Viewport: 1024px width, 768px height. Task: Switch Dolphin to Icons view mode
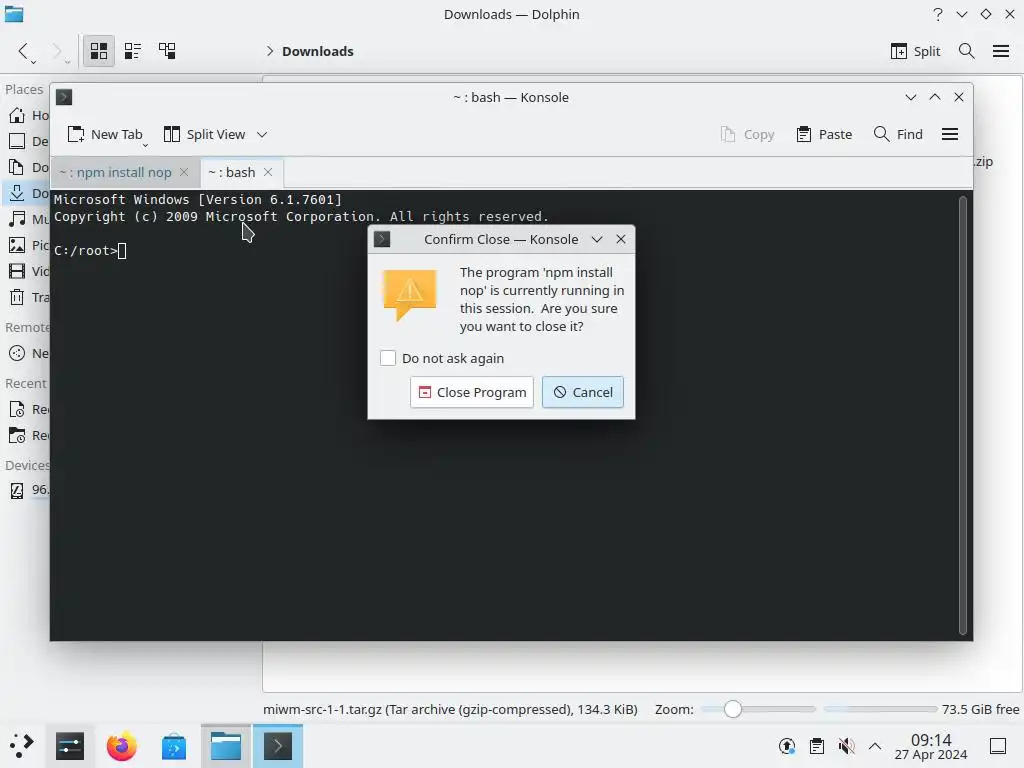click(99, 51)
